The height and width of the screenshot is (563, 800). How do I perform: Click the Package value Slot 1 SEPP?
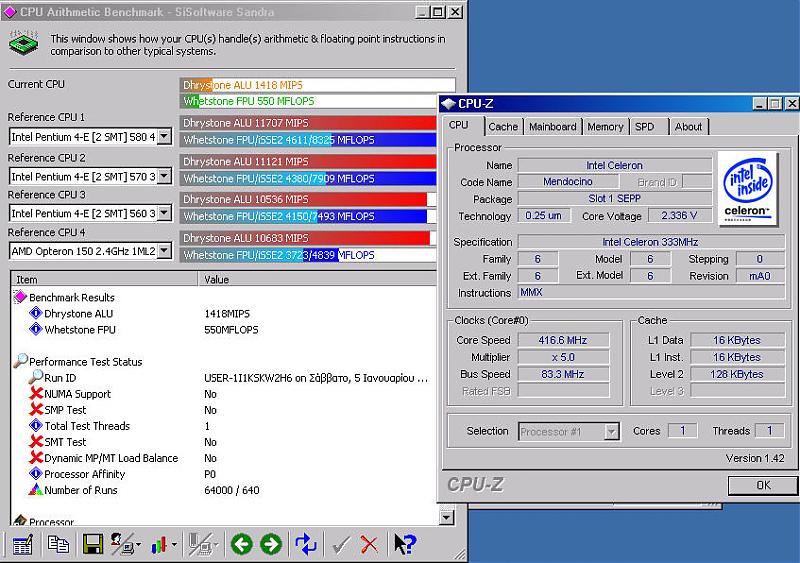coord(614,199)
